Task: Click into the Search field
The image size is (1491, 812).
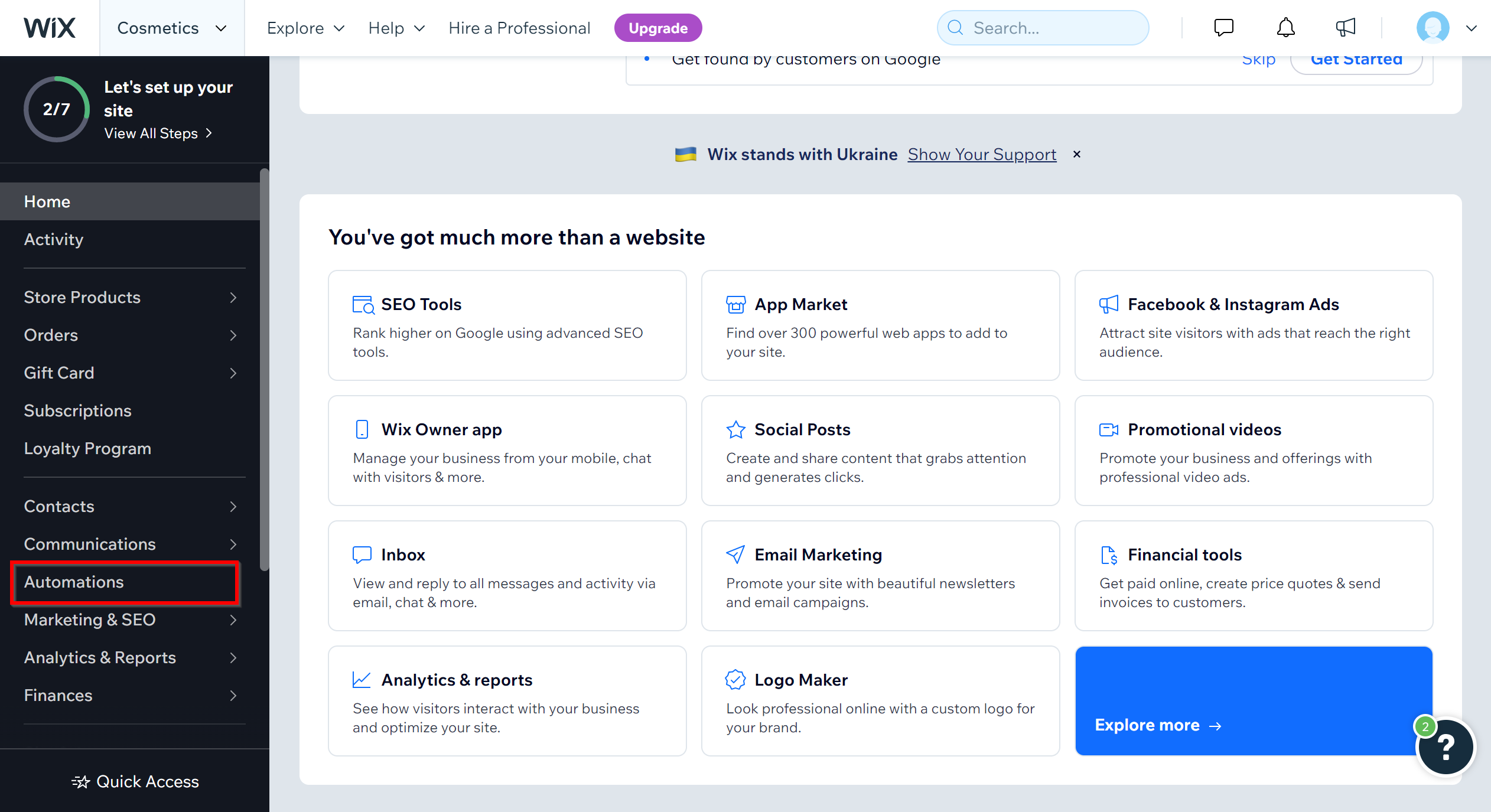Action: click(1043, 28)
